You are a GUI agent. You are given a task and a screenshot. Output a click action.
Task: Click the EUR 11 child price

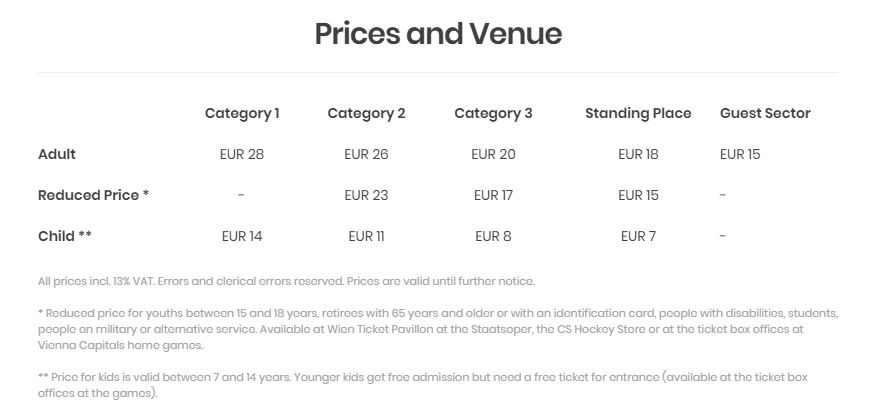(366, 236)
